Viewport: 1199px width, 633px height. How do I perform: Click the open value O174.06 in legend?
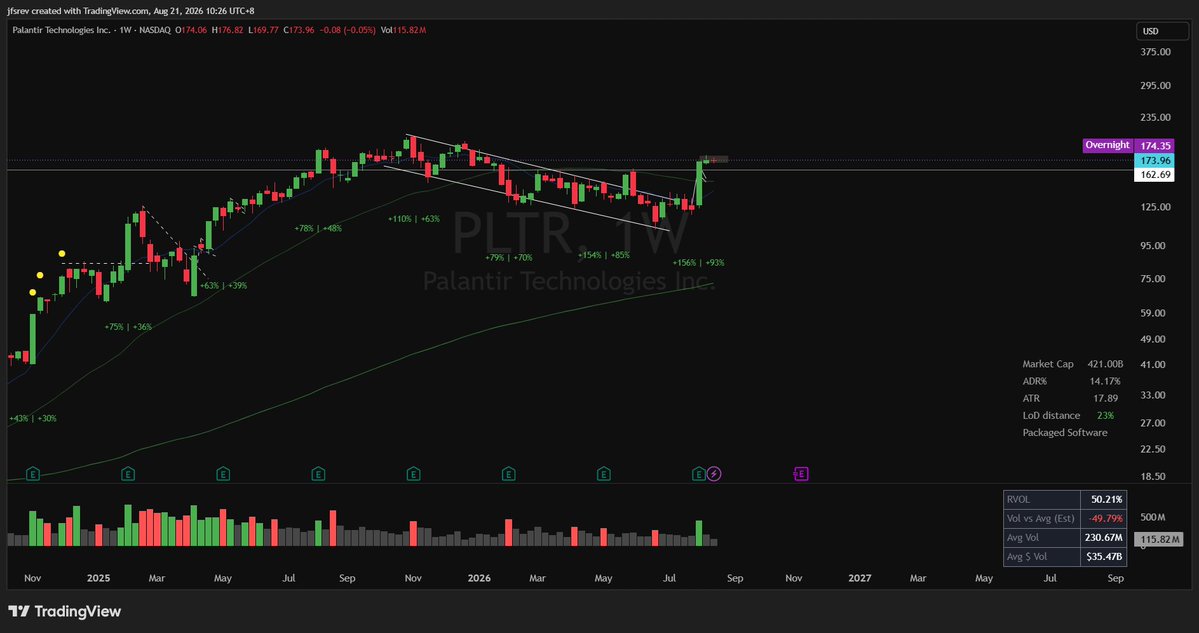(x=192, y=30)
